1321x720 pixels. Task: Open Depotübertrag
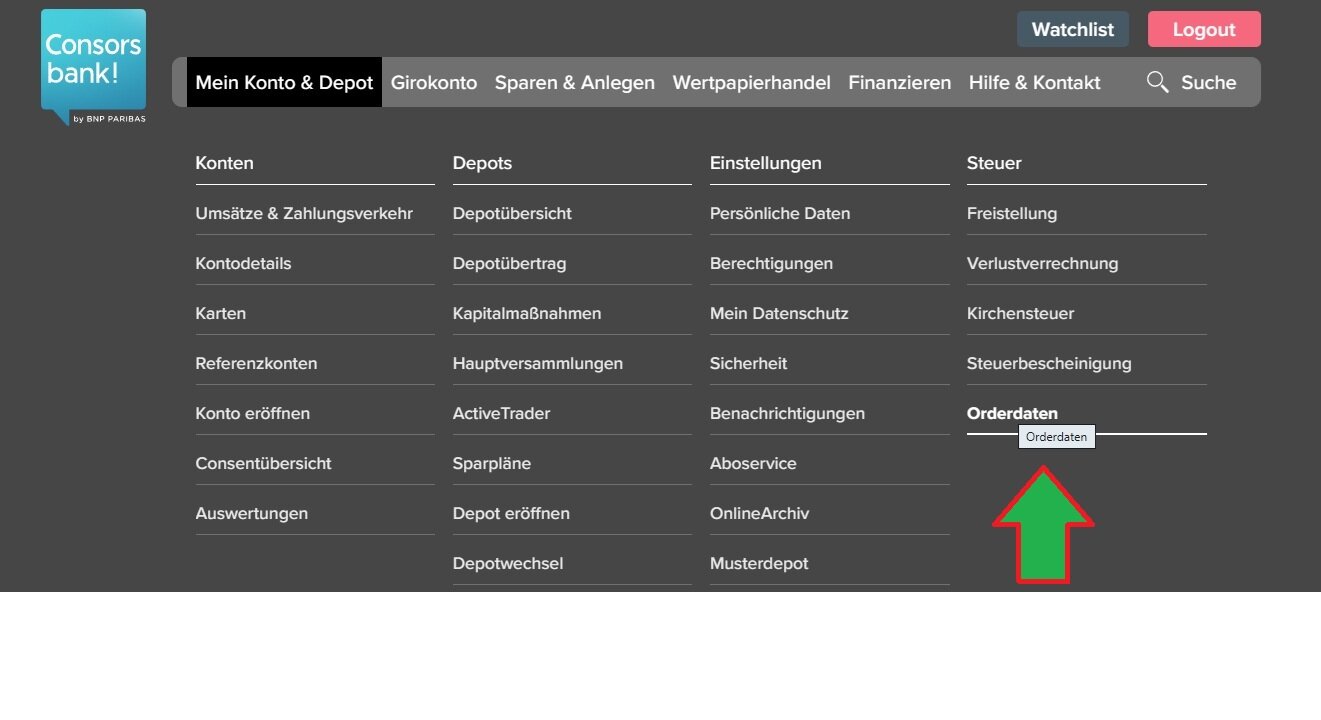tap(509, 263)
